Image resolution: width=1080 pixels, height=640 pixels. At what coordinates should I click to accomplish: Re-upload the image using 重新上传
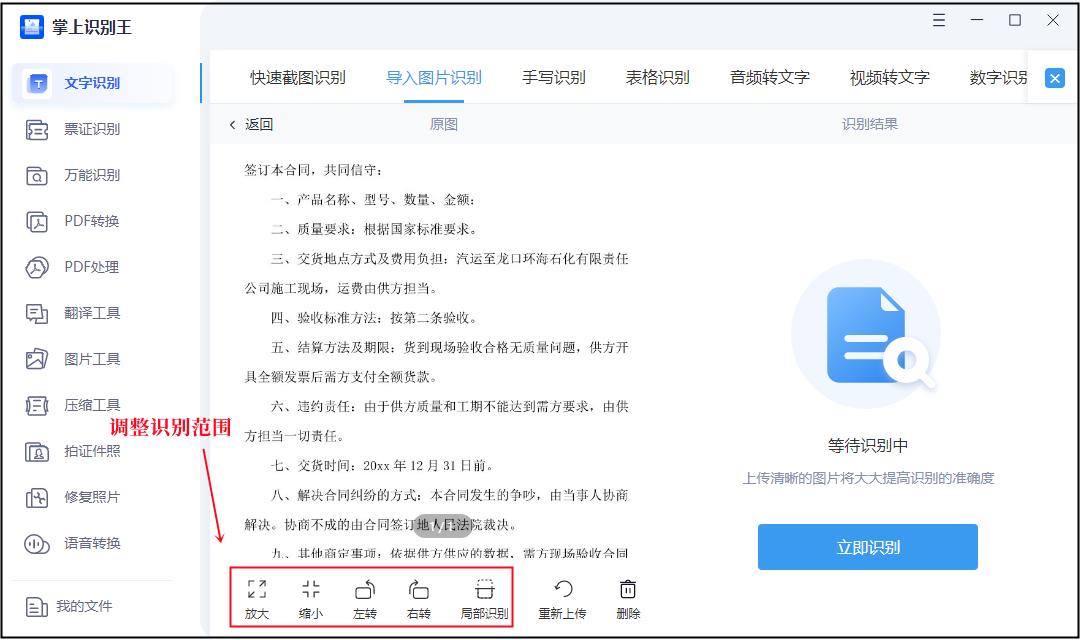[x=563, y=597]
